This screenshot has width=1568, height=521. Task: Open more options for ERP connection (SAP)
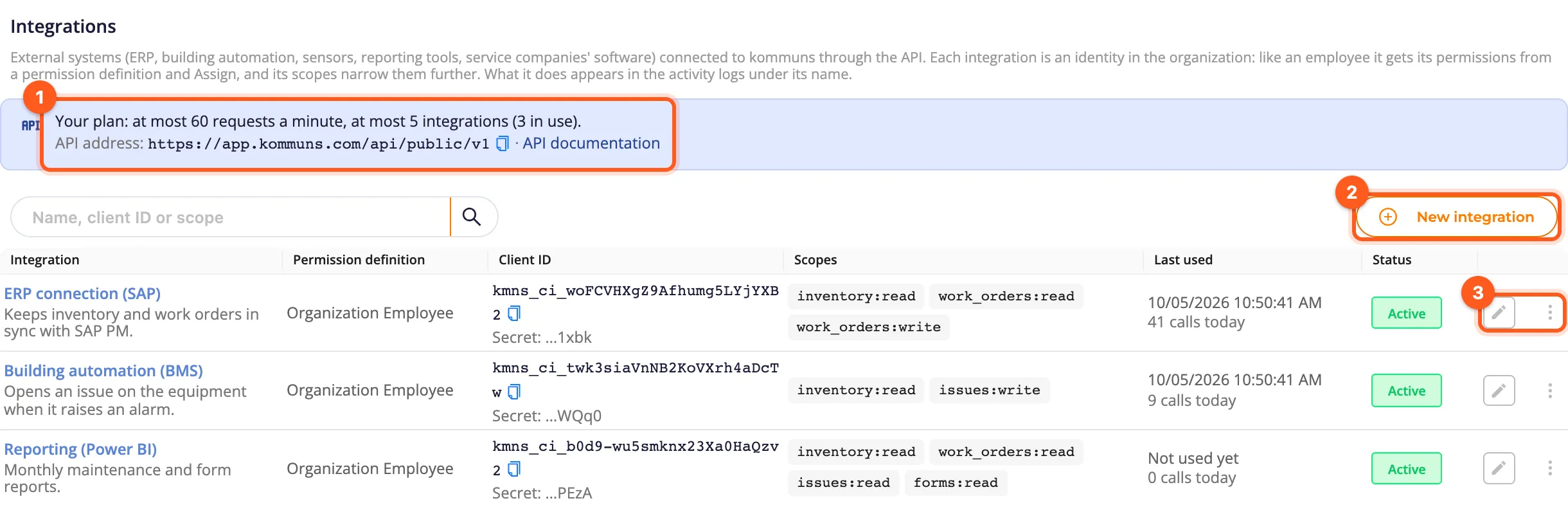pos(1549,313)
